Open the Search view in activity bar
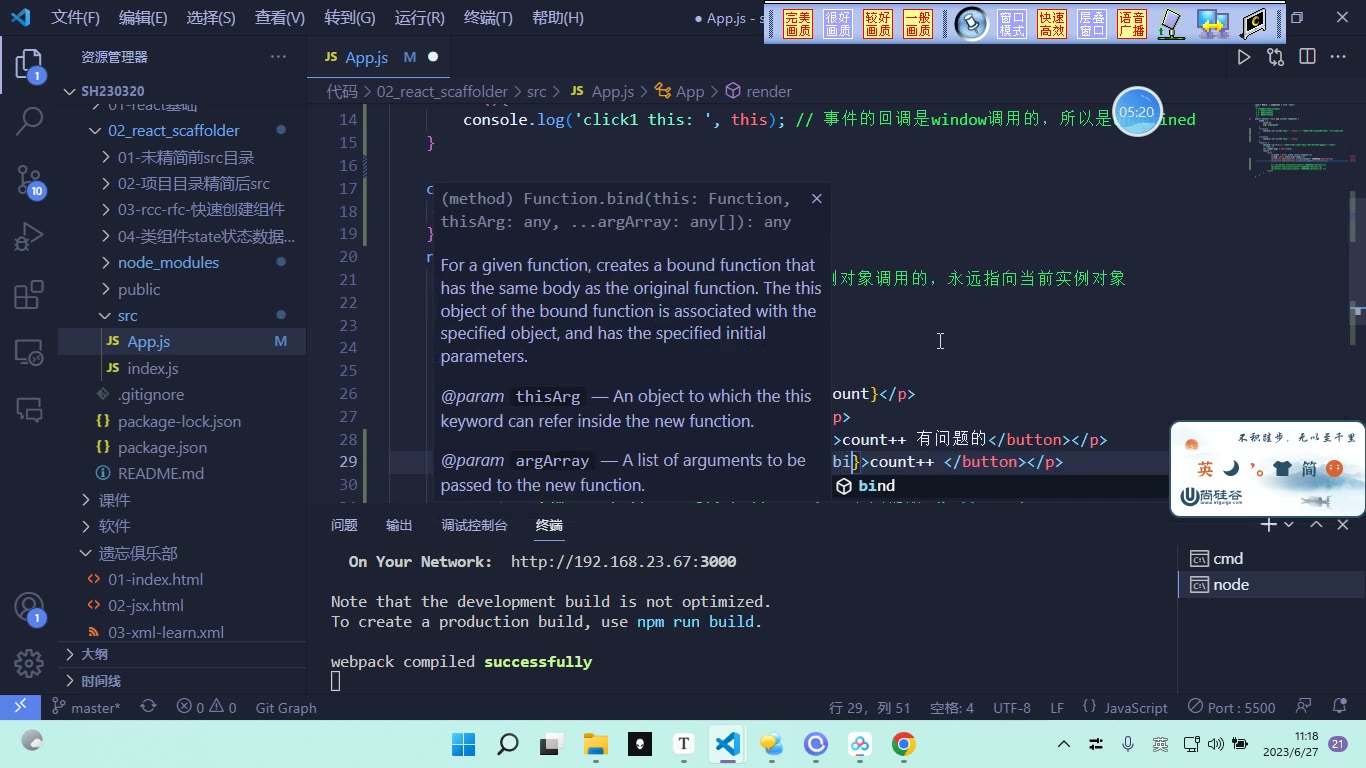Image resolution: width=1366 pixels, height=768 pixels. (29, 122)
